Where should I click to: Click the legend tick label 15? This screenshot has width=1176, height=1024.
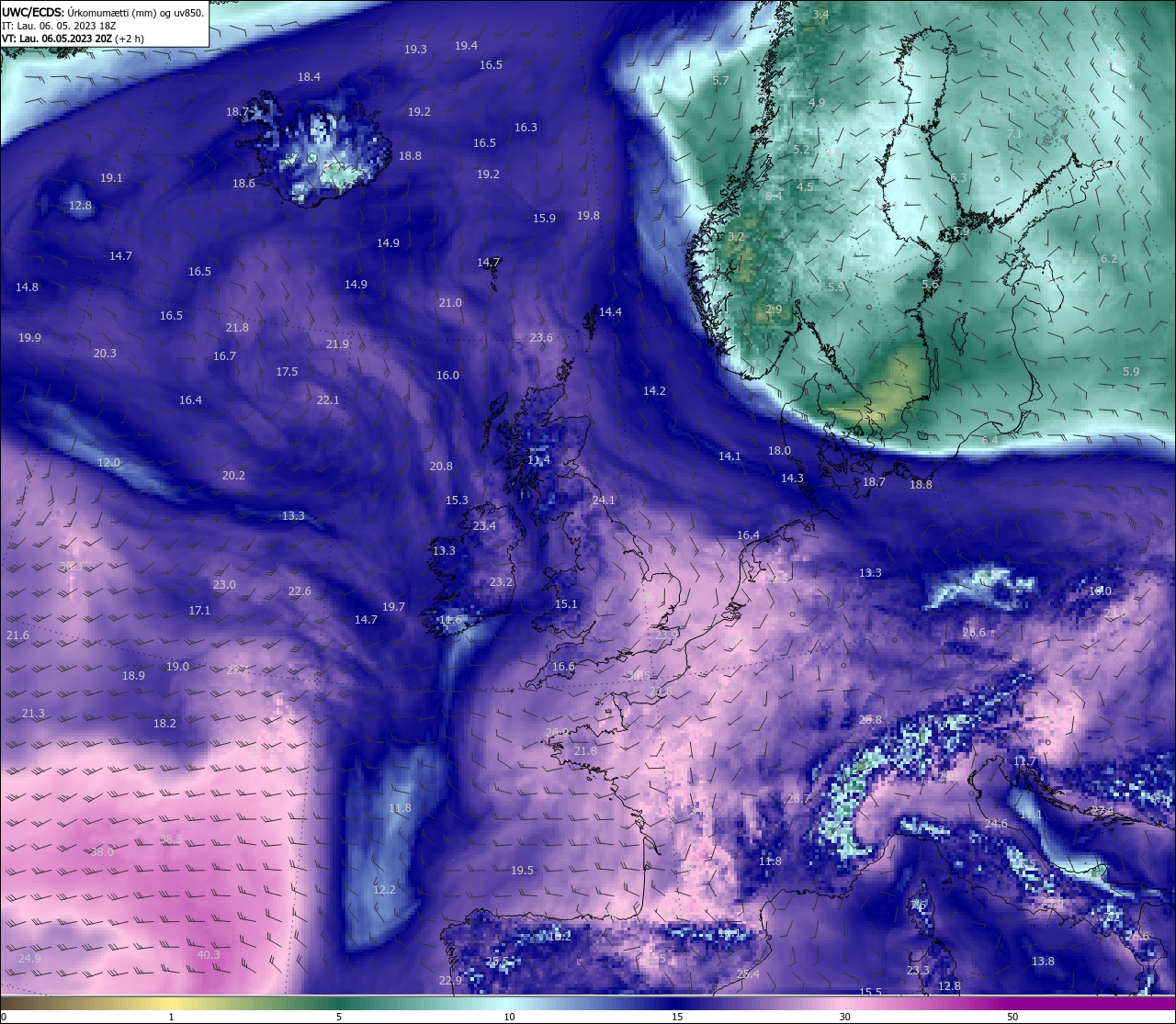point(677,1017)
